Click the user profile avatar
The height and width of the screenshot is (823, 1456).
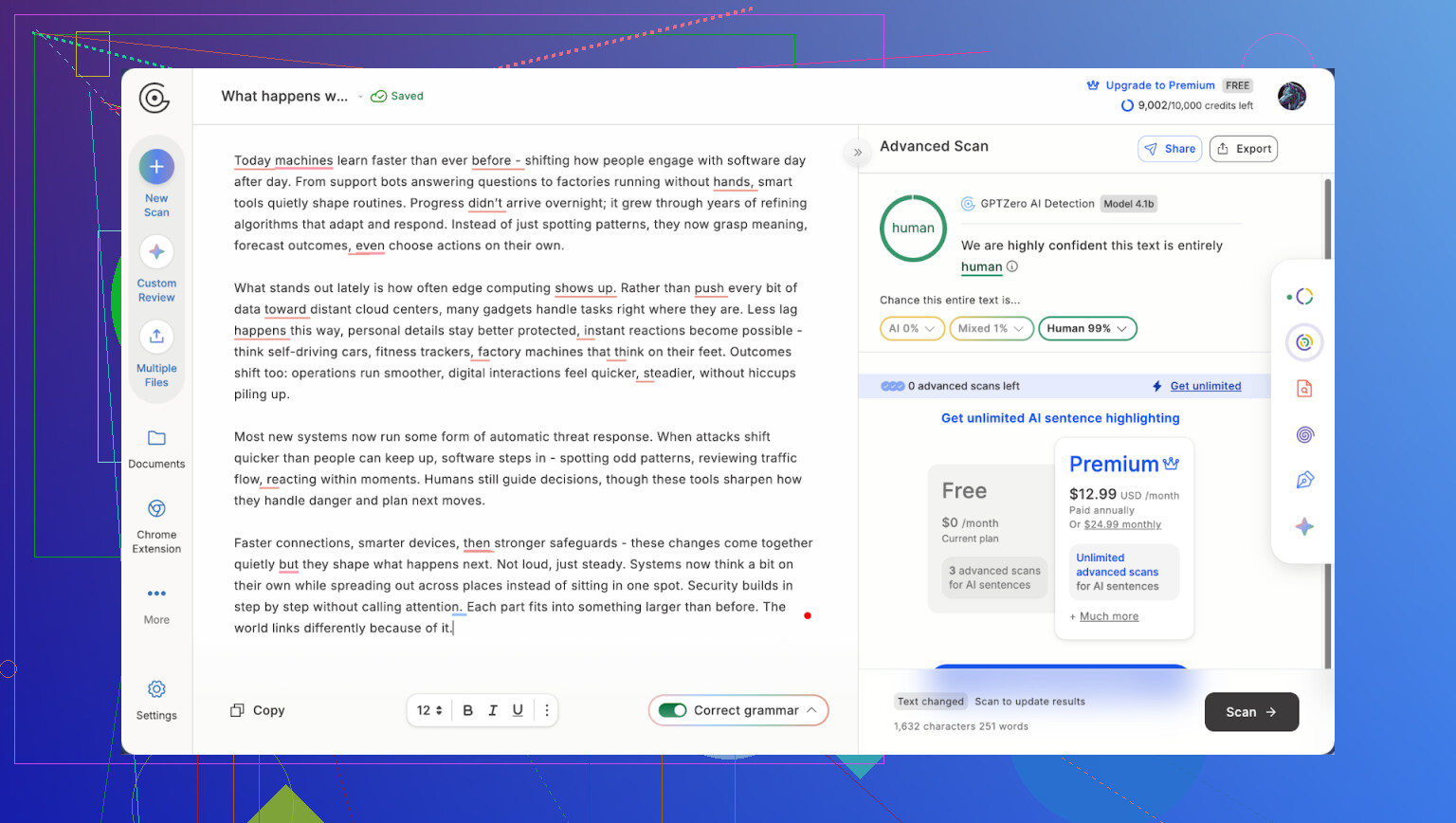click(1291, 96)
